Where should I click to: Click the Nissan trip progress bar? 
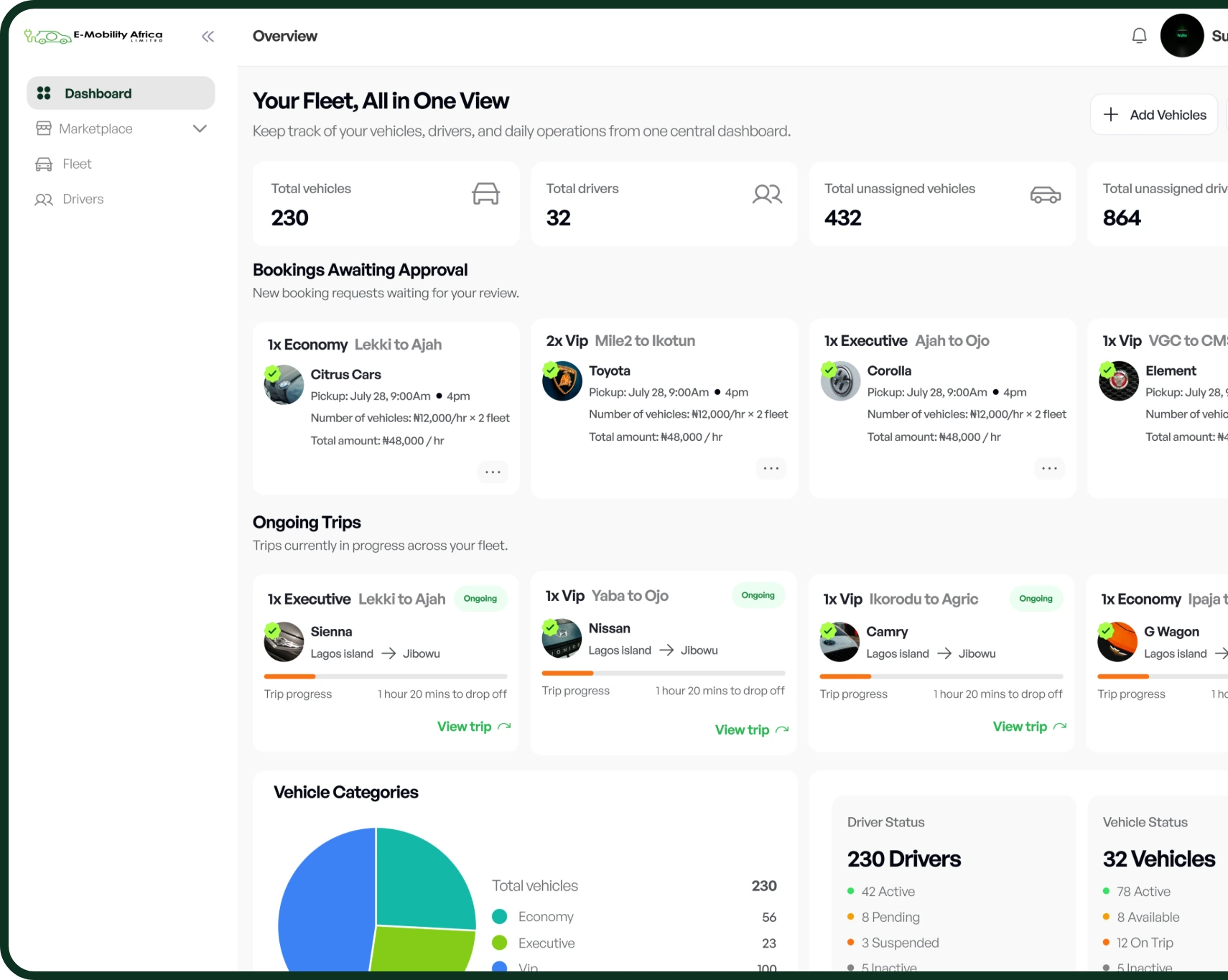point(664,673)
